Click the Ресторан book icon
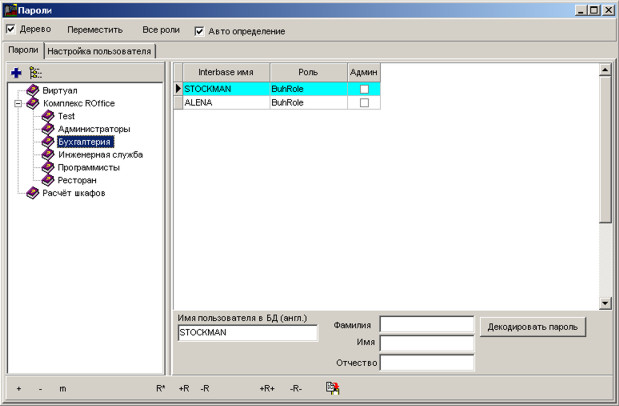The height and width of the screenshot is (406, 619). pyautogui.click(x=48, y=180)
